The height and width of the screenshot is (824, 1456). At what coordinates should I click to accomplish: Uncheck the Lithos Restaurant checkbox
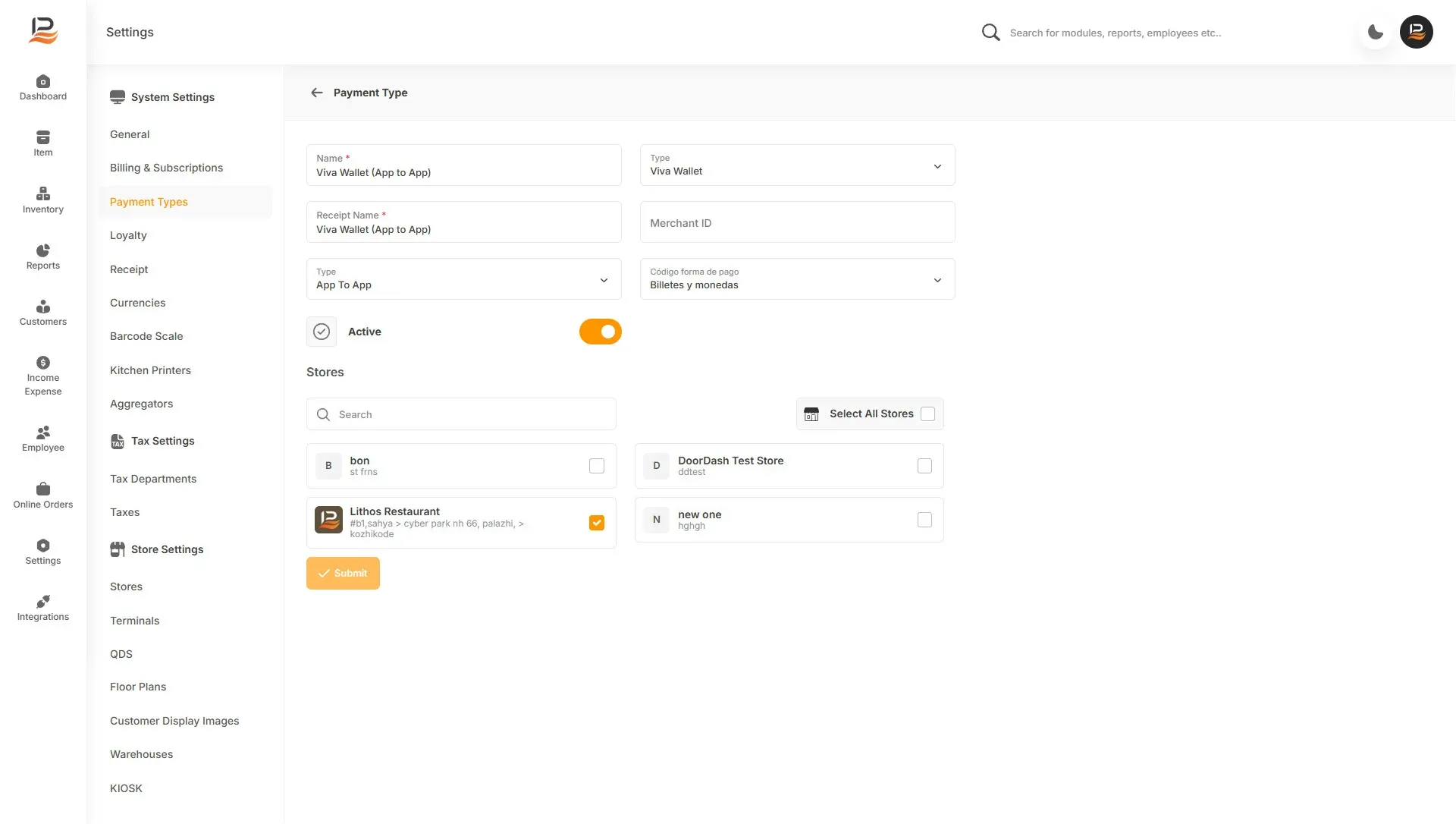tap(597, 523)
